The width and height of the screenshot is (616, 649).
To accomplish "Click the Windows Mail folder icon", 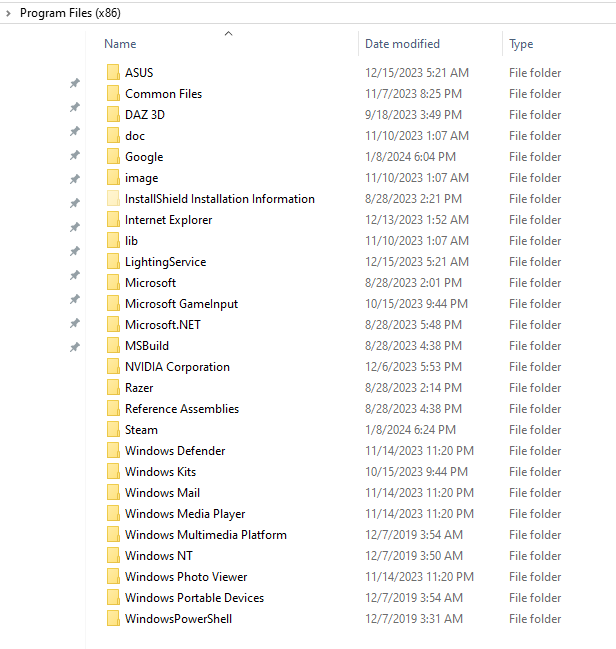I will point(113,492).
